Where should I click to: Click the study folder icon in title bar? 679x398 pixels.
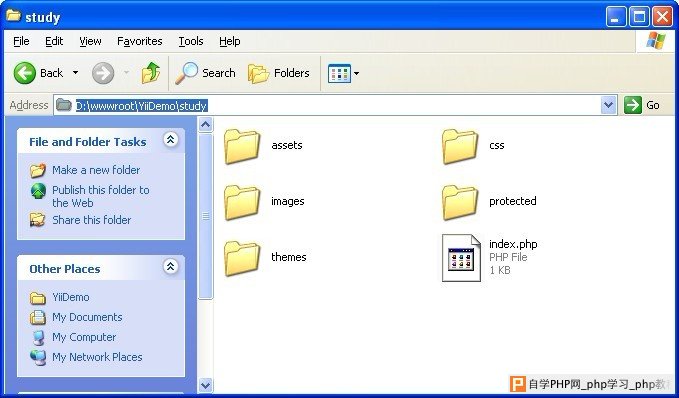tap(13, 16)
